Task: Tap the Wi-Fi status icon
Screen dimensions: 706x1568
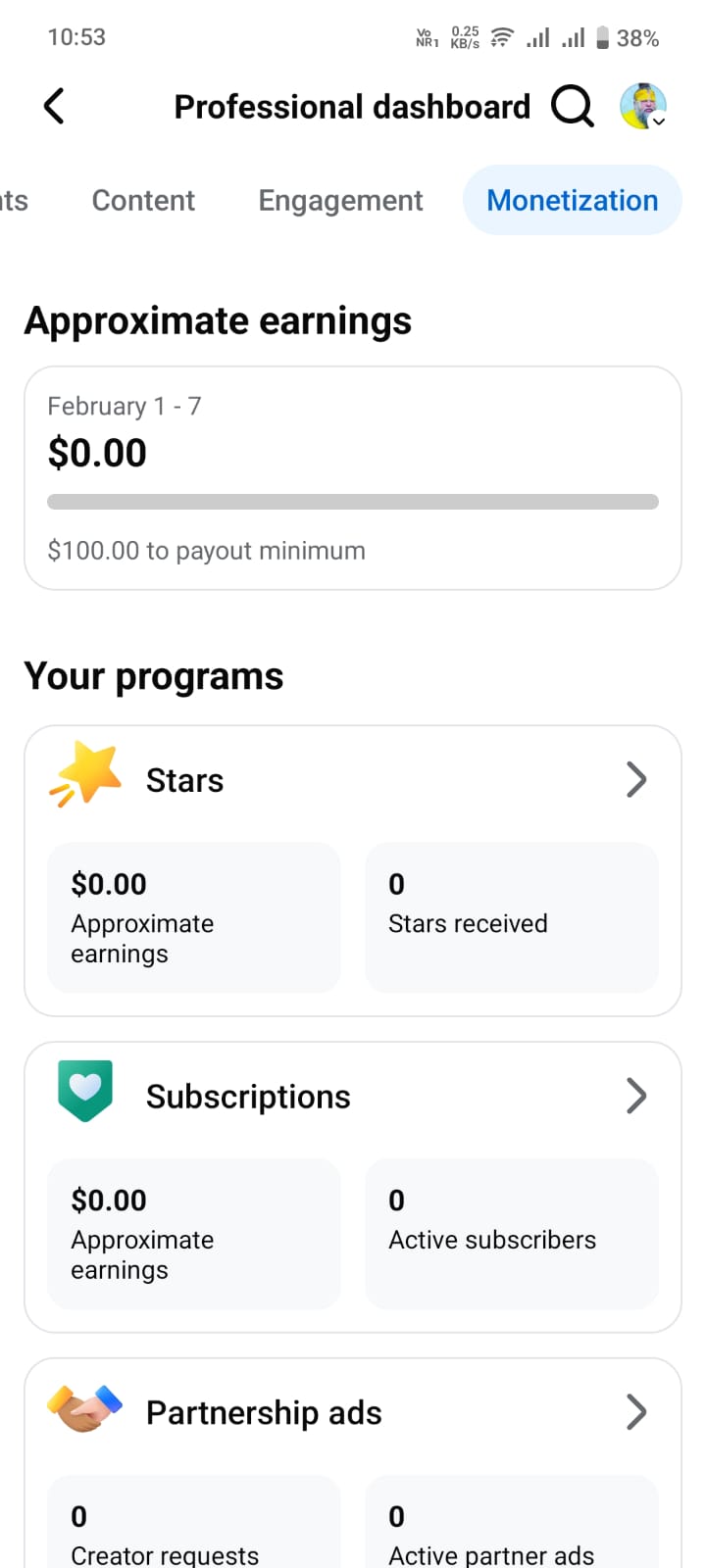Action: (502, 38)
